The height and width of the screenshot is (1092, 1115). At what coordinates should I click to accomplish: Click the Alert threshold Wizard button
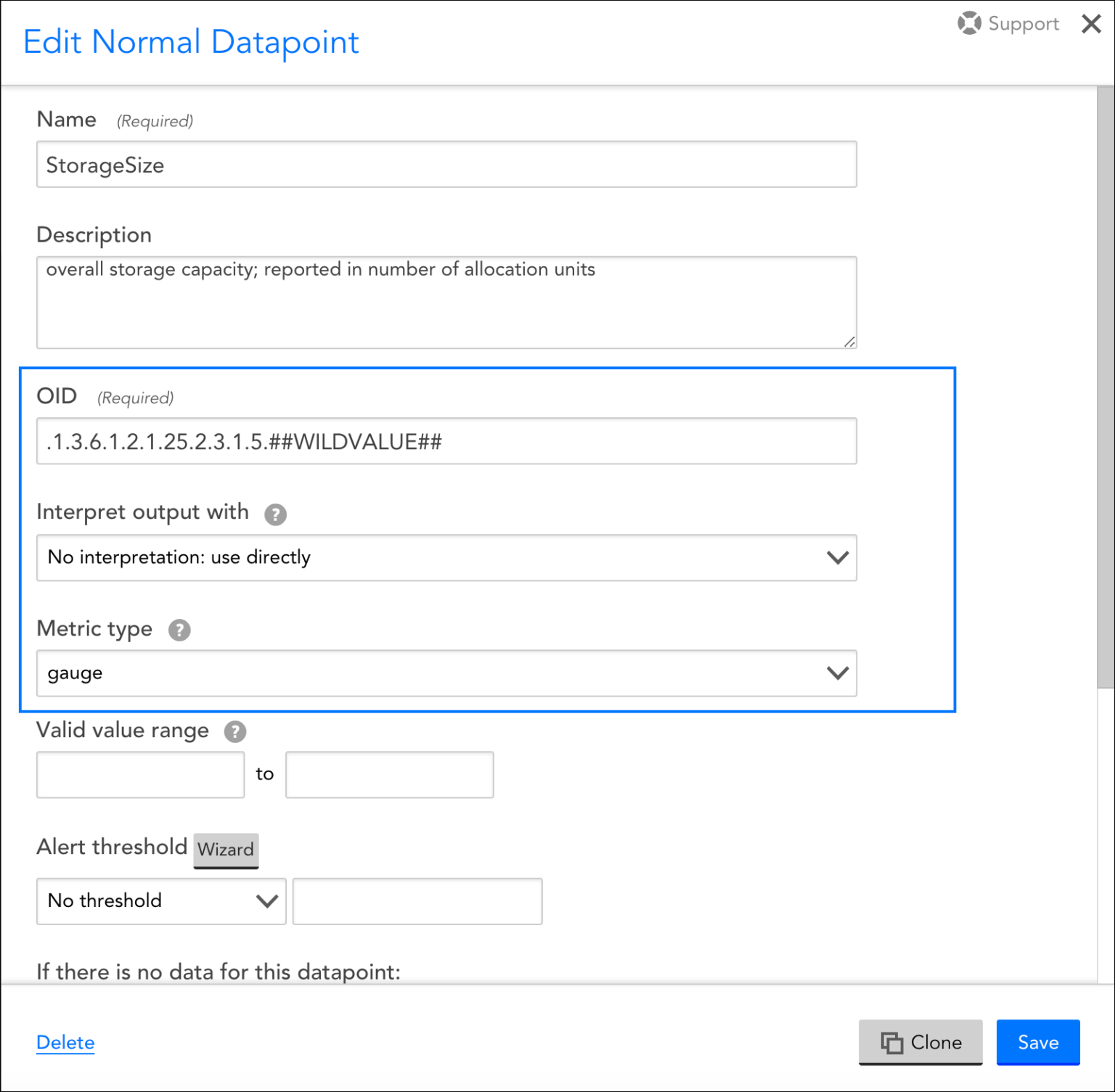pos(226,850)
